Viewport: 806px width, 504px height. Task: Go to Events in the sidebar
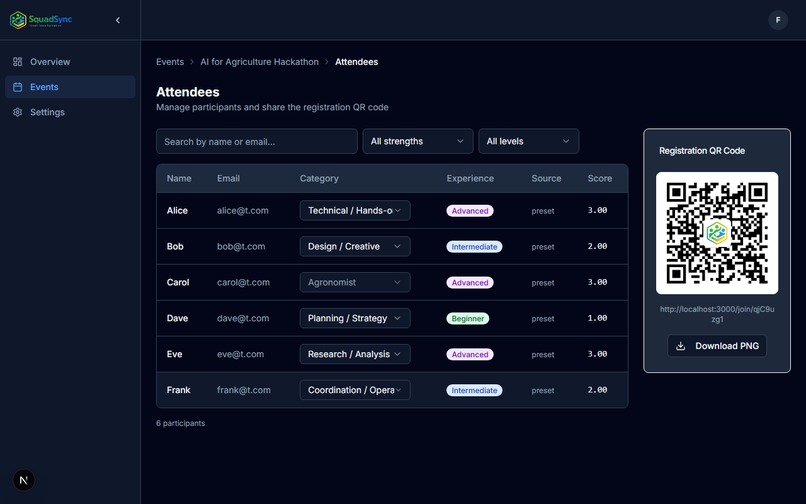pos(70,87)
